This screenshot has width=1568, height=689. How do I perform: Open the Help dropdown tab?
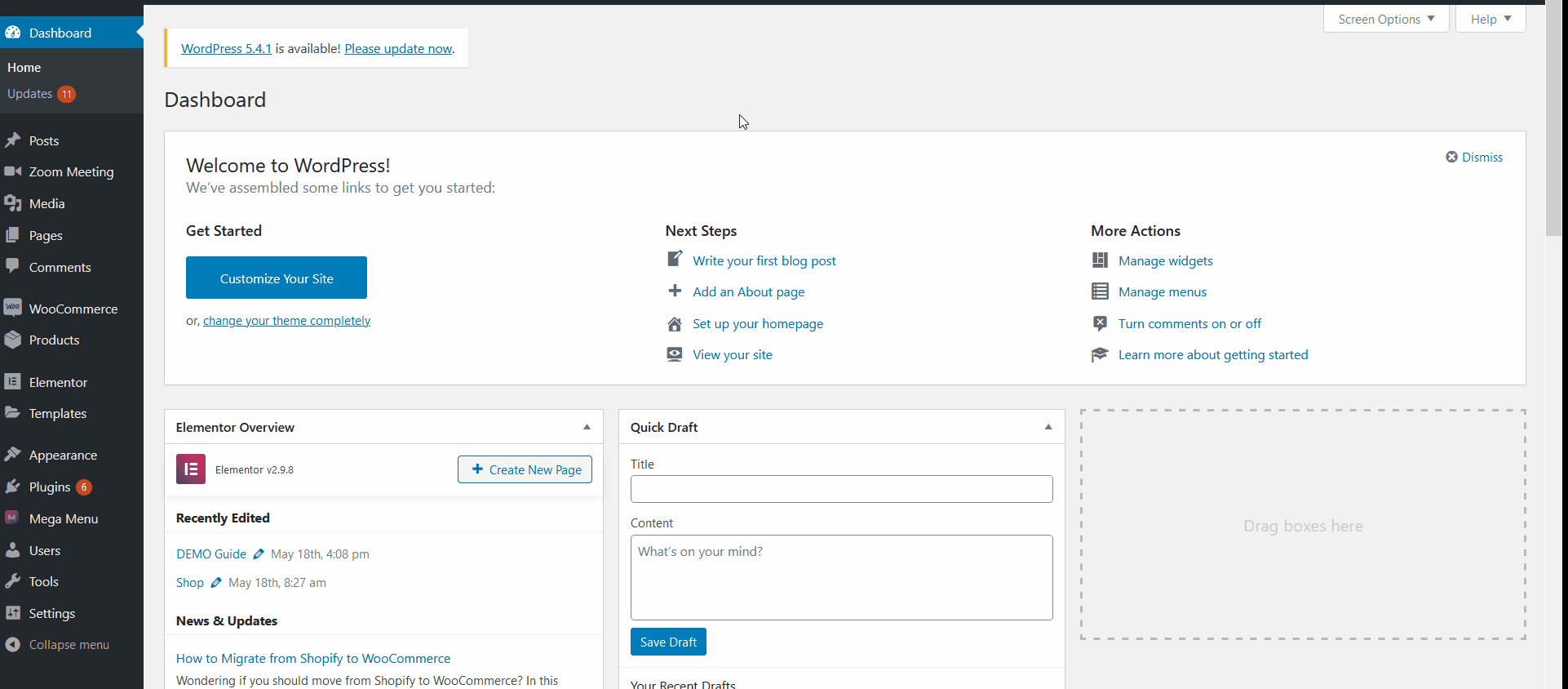point(1490,19)
